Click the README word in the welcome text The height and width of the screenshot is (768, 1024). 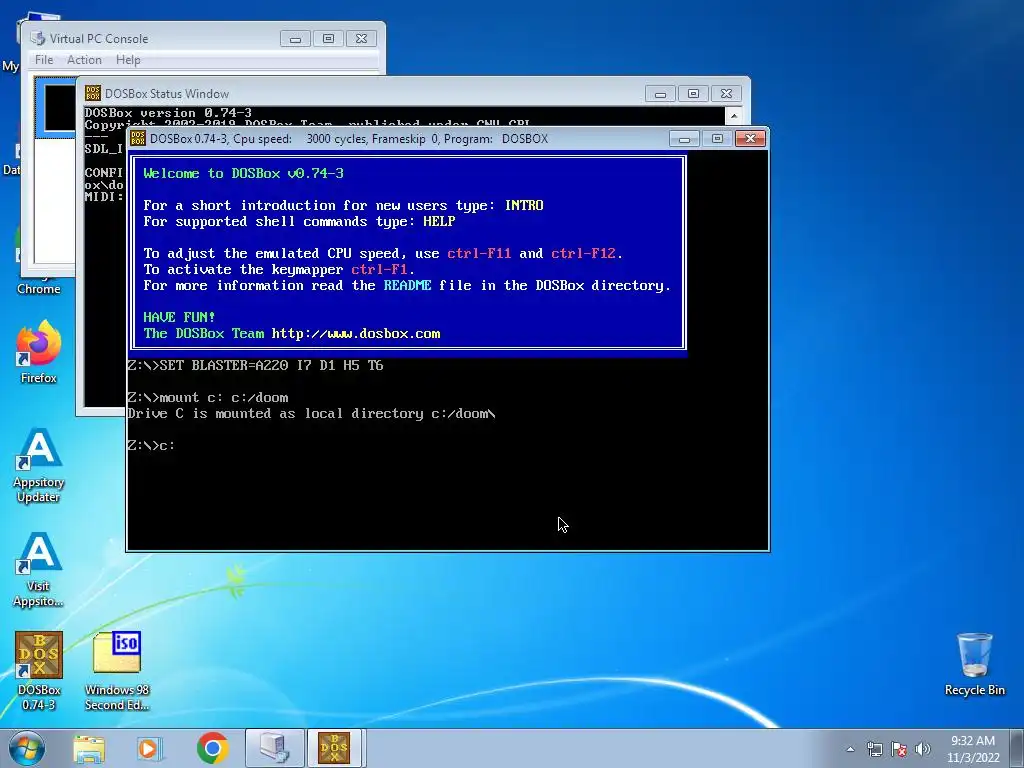408,285
